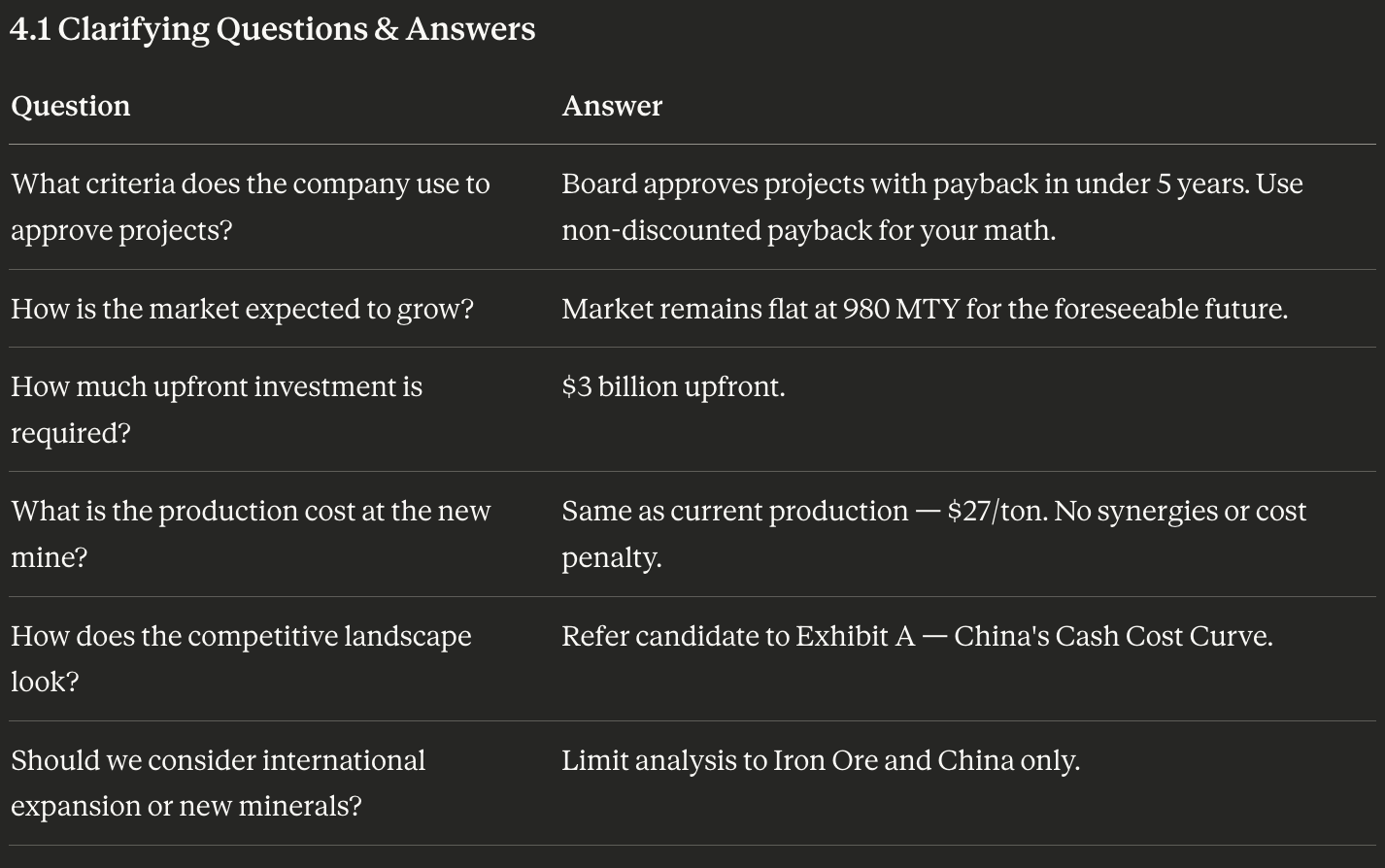The image size is (1385, 868).
Task: Click 'required?' text in investment question
Action: pos(71,433)
